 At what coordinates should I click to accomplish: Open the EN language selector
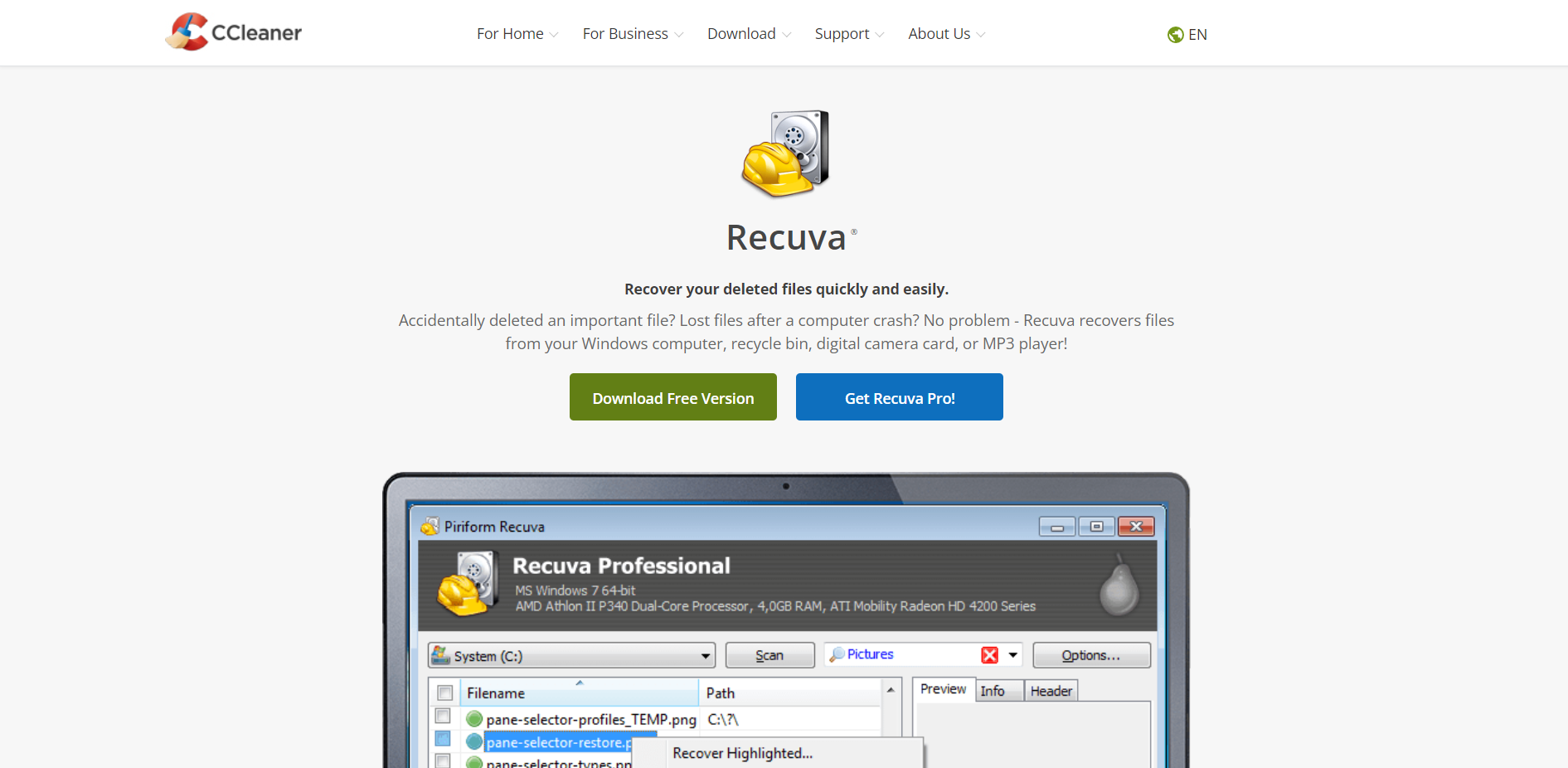tap(1187, 35)
